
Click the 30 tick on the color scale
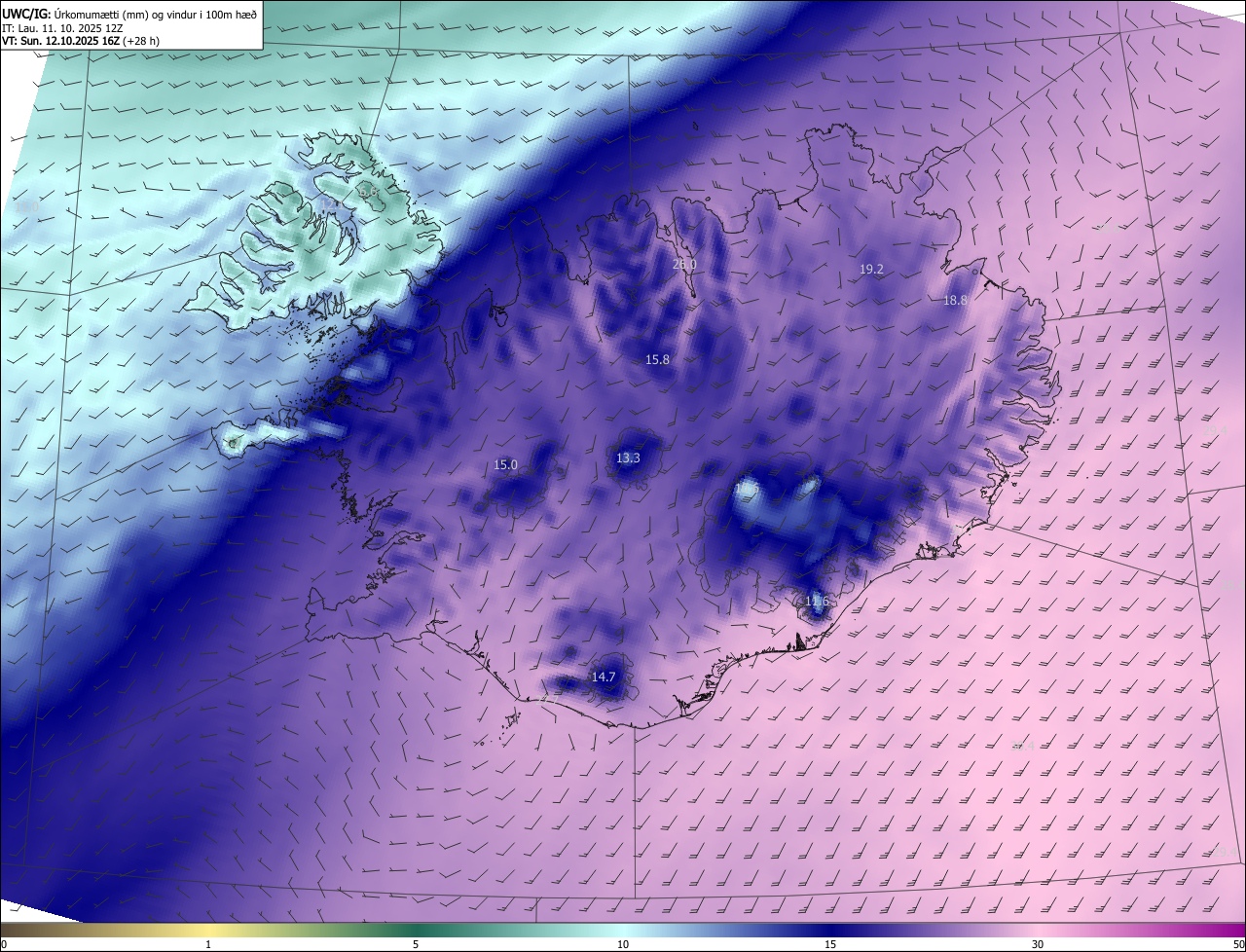pyautogui.click(x=1038, y=945)
